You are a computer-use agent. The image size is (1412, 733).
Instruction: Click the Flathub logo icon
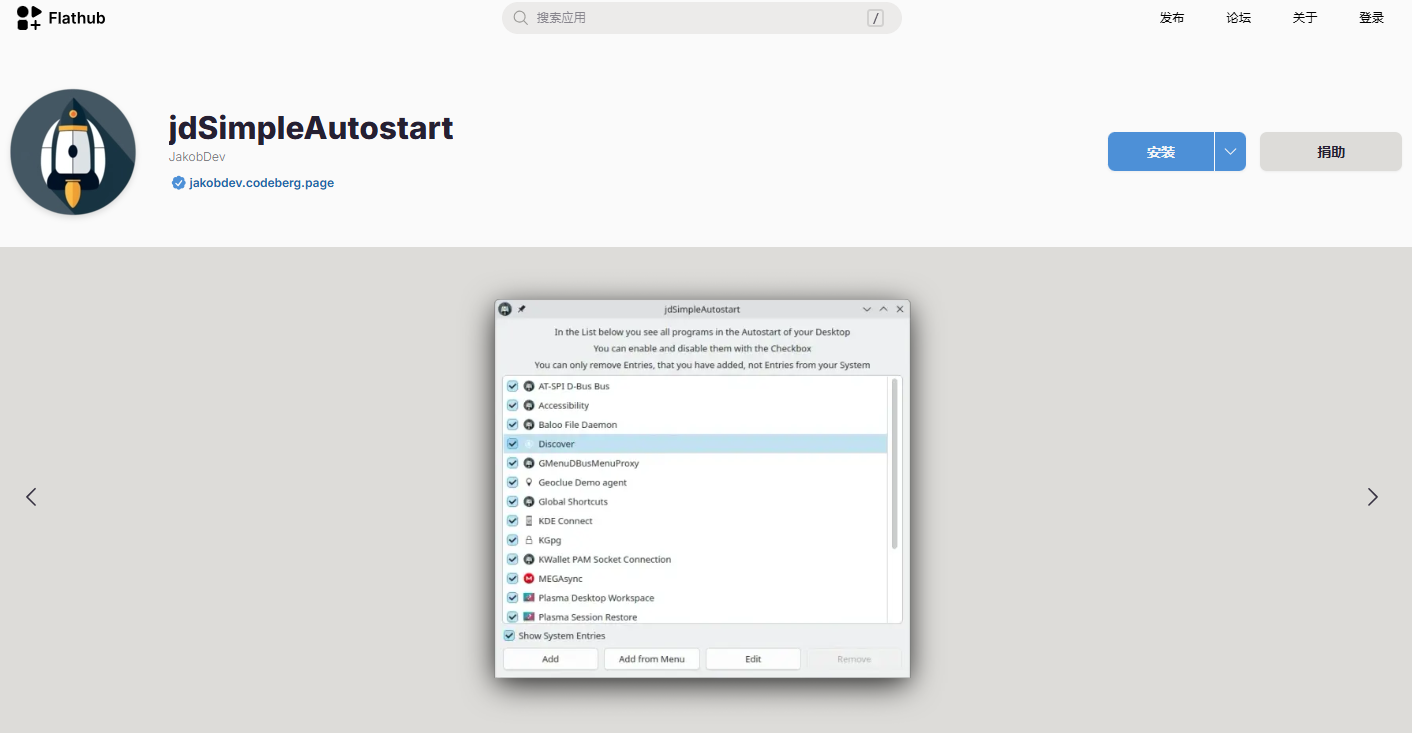(29, 18)
